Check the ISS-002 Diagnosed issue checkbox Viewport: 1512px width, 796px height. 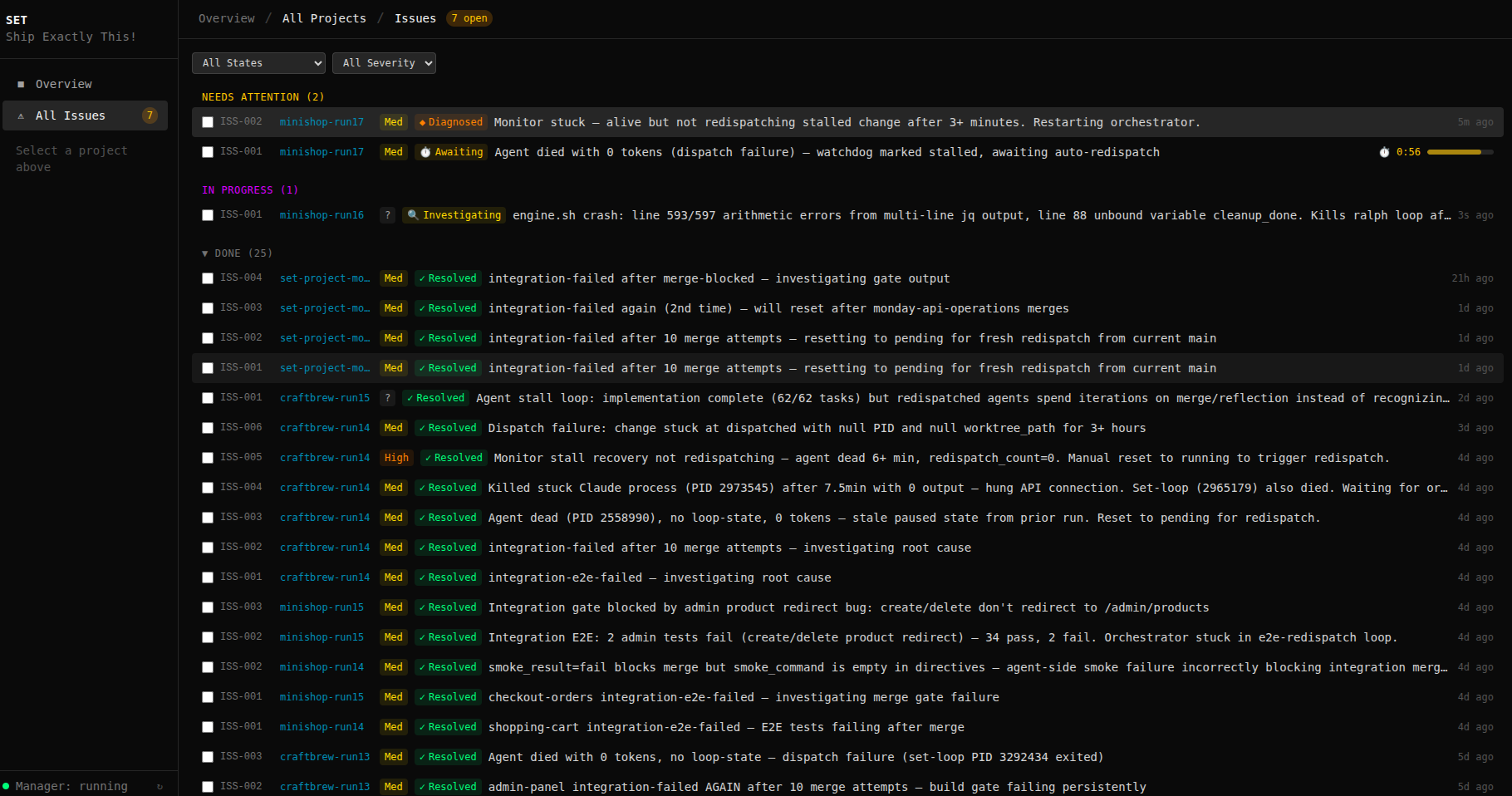click(x=208, y=122)
